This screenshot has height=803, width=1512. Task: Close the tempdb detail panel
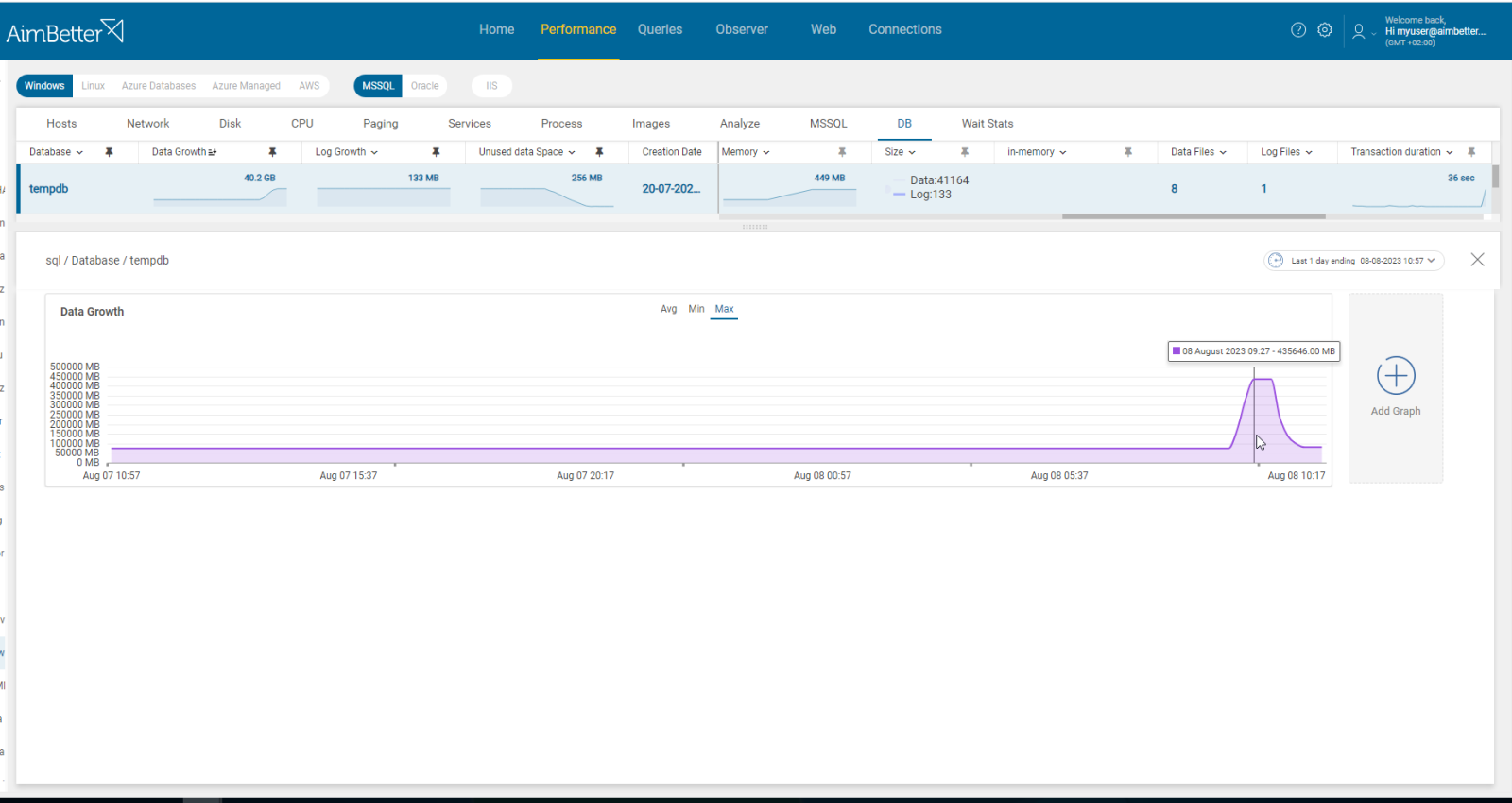point(1478,260)
